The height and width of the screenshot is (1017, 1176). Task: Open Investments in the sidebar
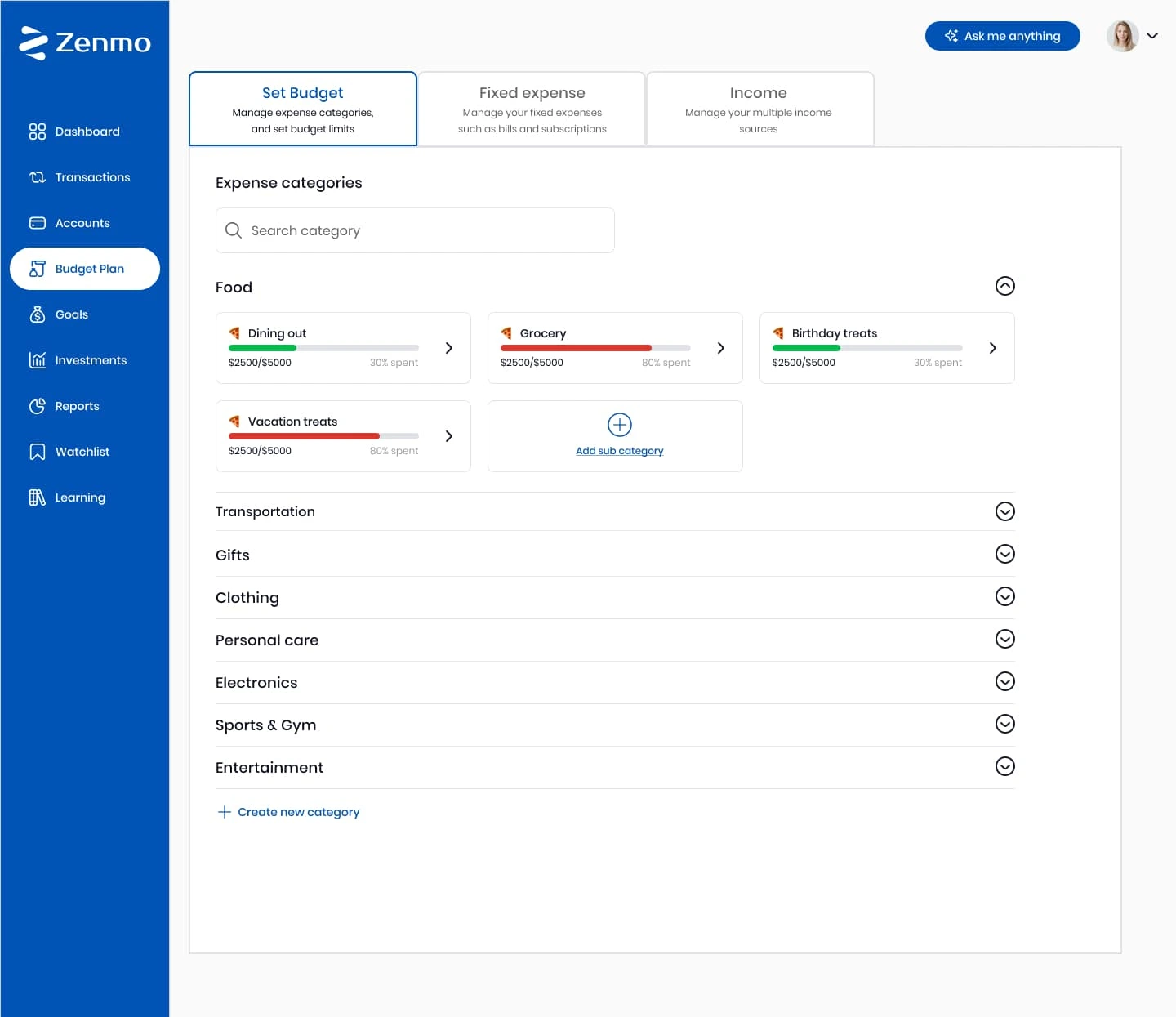85,360
